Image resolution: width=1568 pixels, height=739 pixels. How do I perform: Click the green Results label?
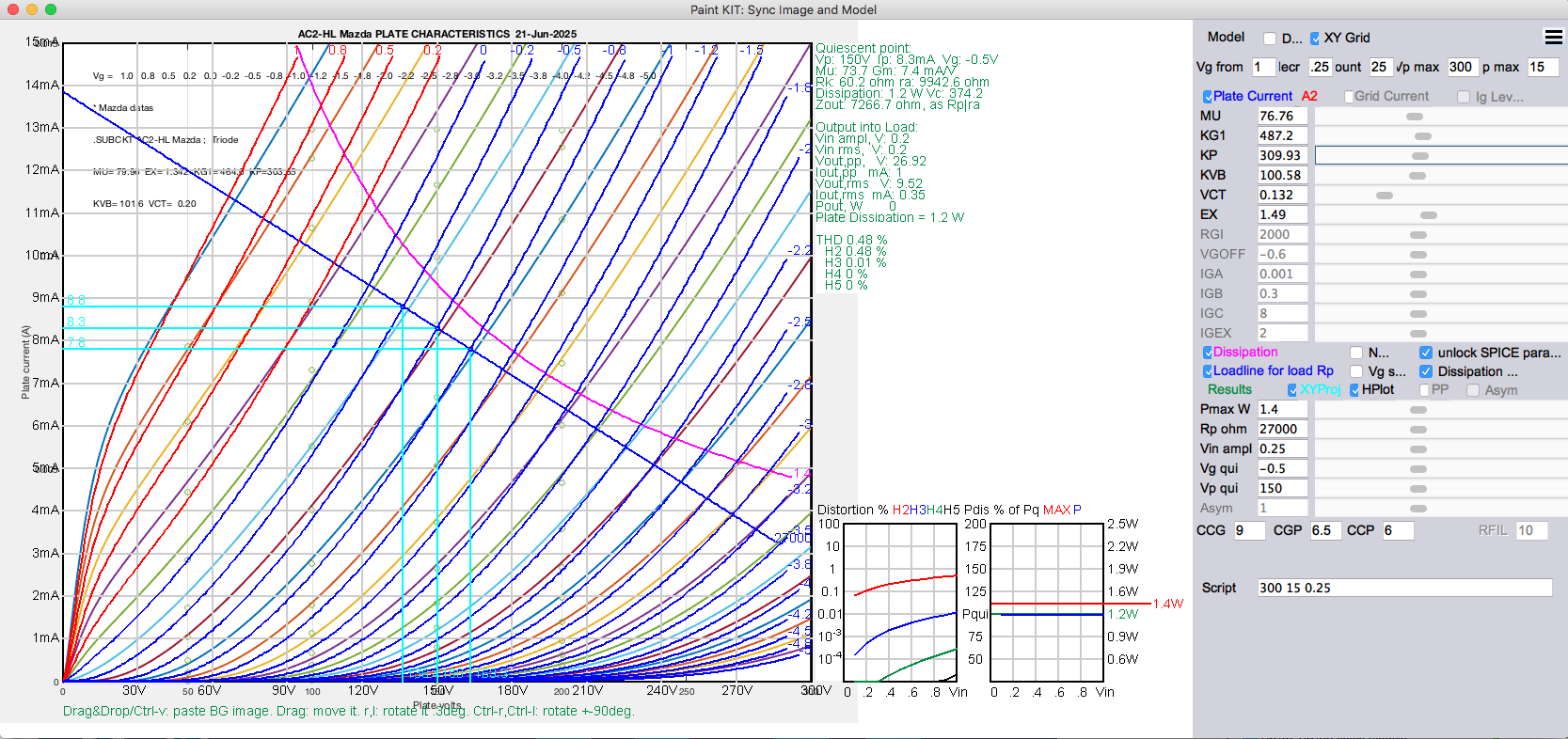[x=1229, y=390]
